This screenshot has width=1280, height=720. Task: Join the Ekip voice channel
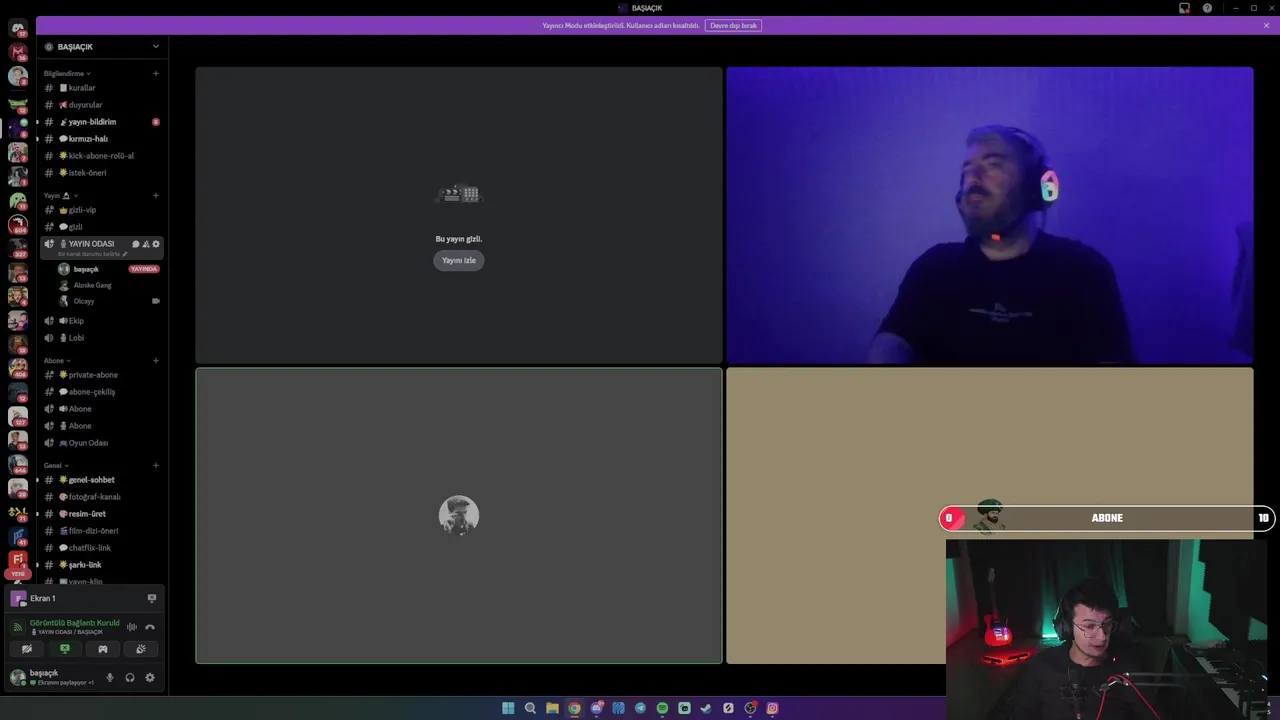pos(101,321)
